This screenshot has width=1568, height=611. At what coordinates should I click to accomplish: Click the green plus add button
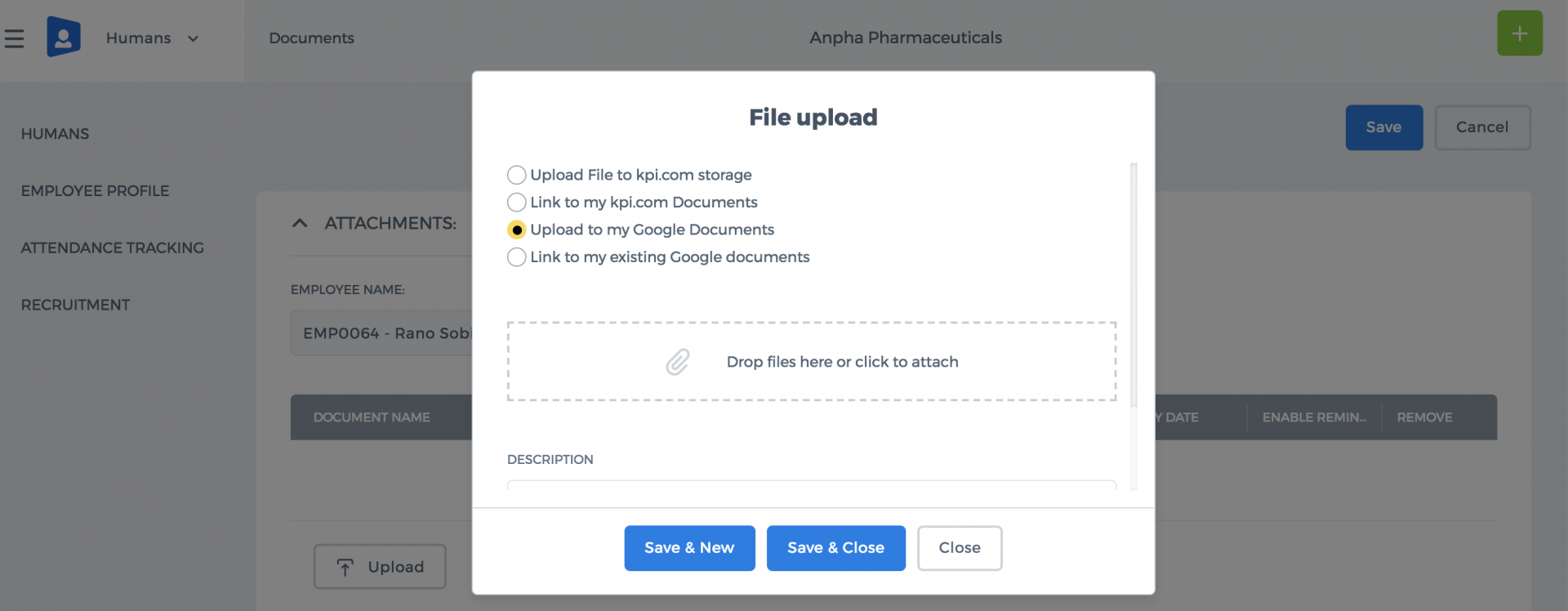click(1519, 33)
